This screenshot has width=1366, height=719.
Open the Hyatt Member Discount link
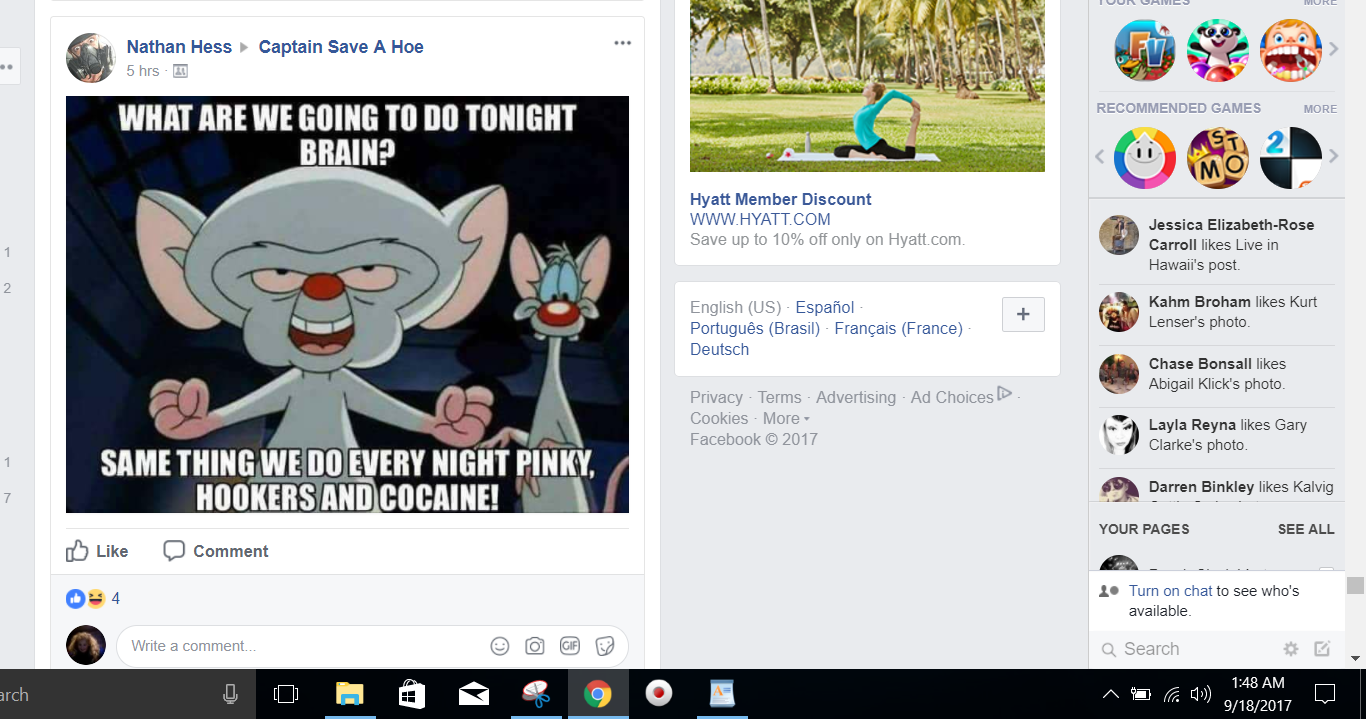point(781,199)
